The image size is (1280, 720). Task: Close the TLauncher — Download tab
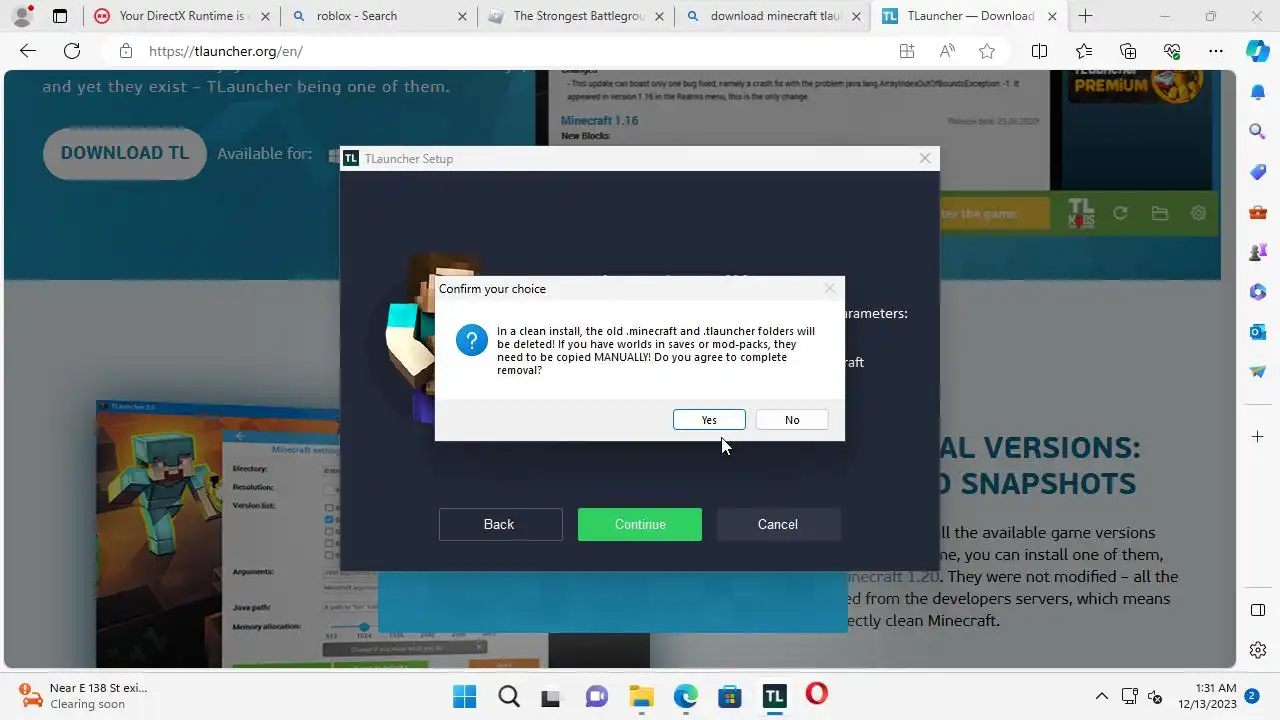[1052, 16]
